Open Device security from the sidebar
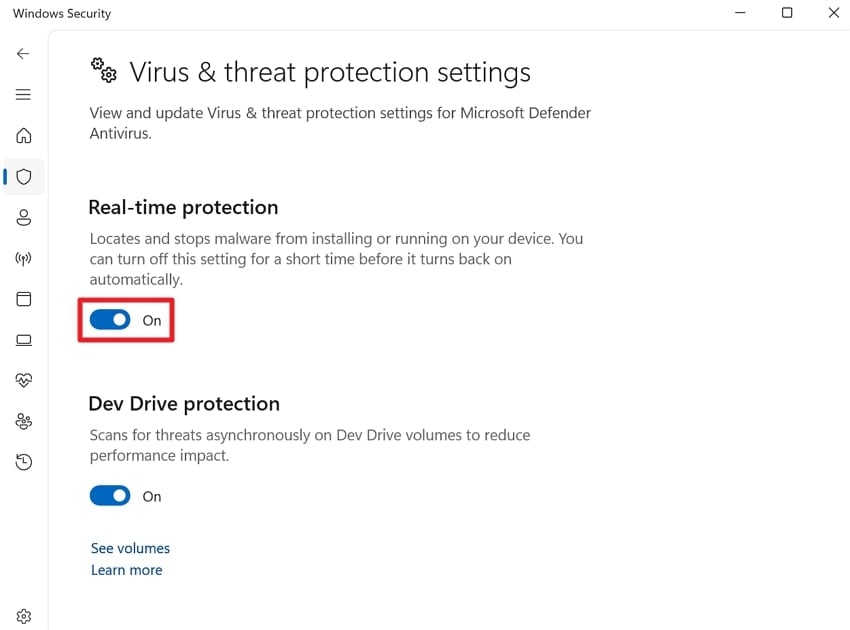The image size is (850, 630). [23, 340]
